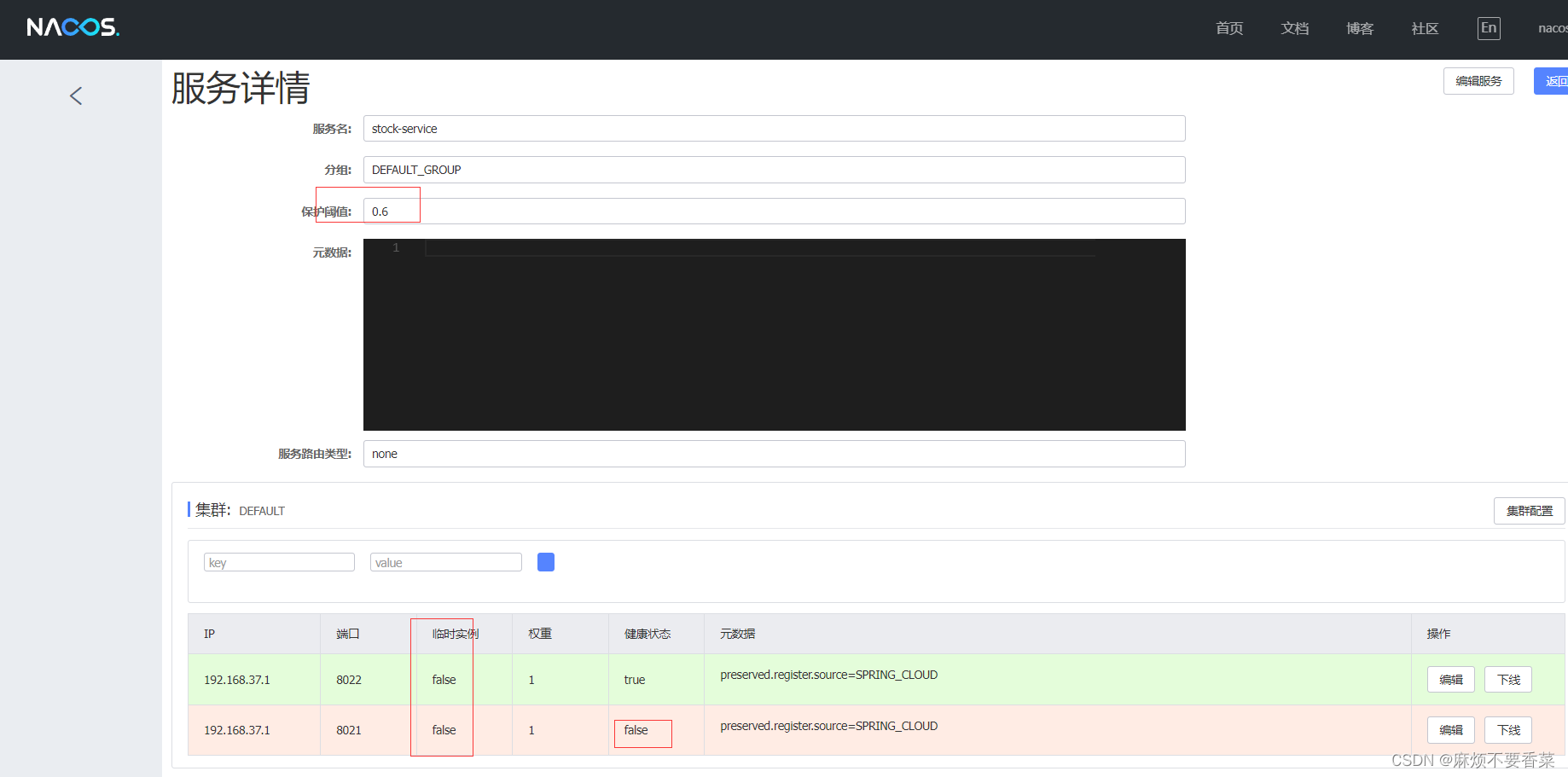Click inside the 元数据 code editor
Image resolution: width=1568 pixels, height=777 pixels.
[x=774, y=334]
